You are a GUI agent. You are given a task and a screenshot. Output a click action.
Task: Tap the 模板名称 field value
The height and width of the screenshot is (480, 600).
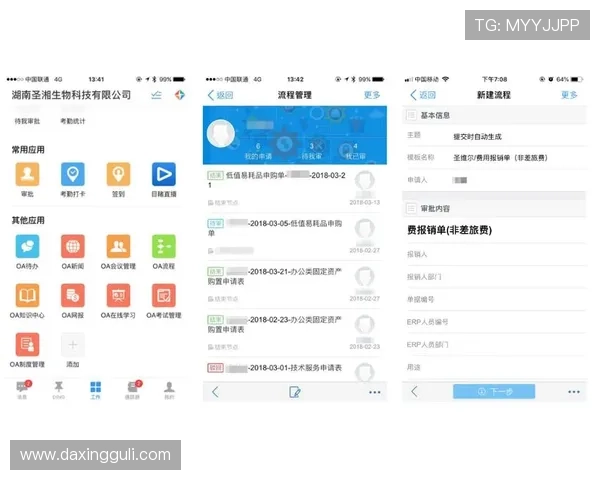pyautogui.click(x=501, y=158)
